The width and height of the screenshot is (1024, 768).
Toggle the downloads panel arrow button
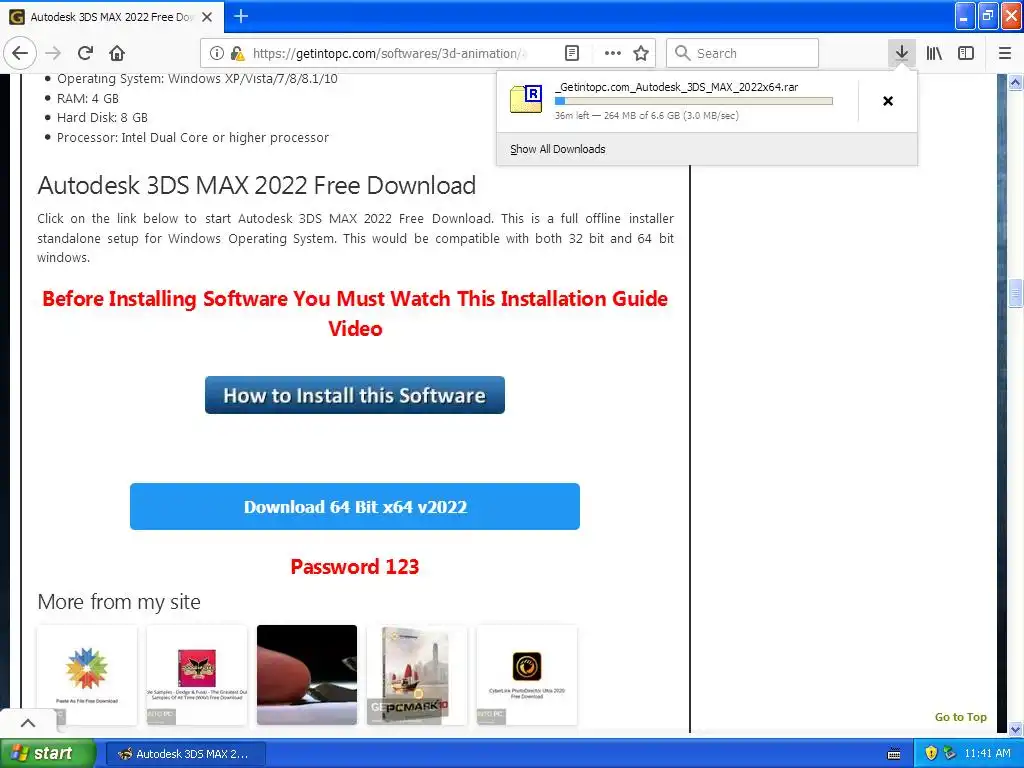tap(901, 53)
